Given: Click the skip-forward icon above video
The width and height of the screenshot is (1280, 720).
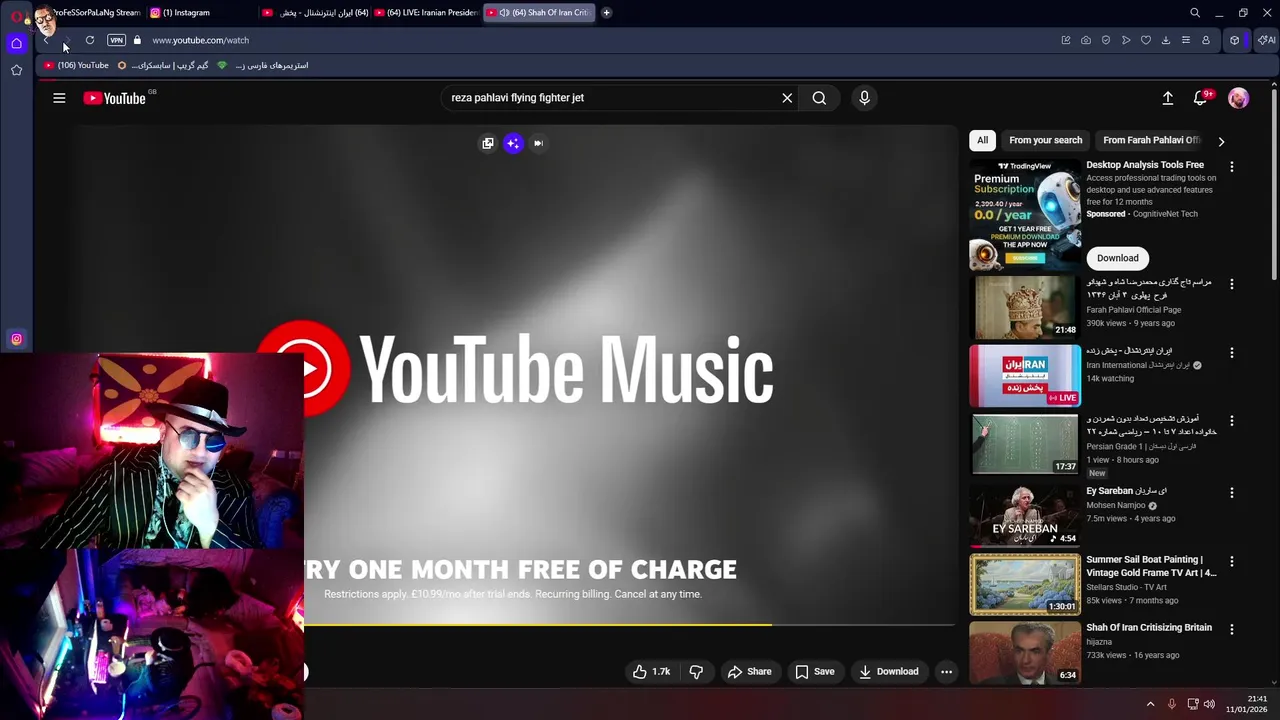Looking at the screenshot, I should point(538,143).
